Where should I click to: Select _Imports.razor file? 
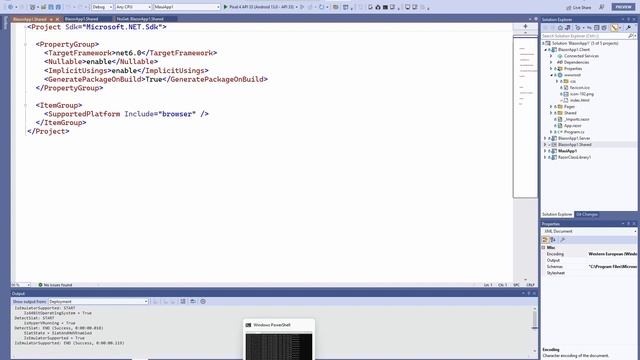pyautogui.click(x=576, y=119)
